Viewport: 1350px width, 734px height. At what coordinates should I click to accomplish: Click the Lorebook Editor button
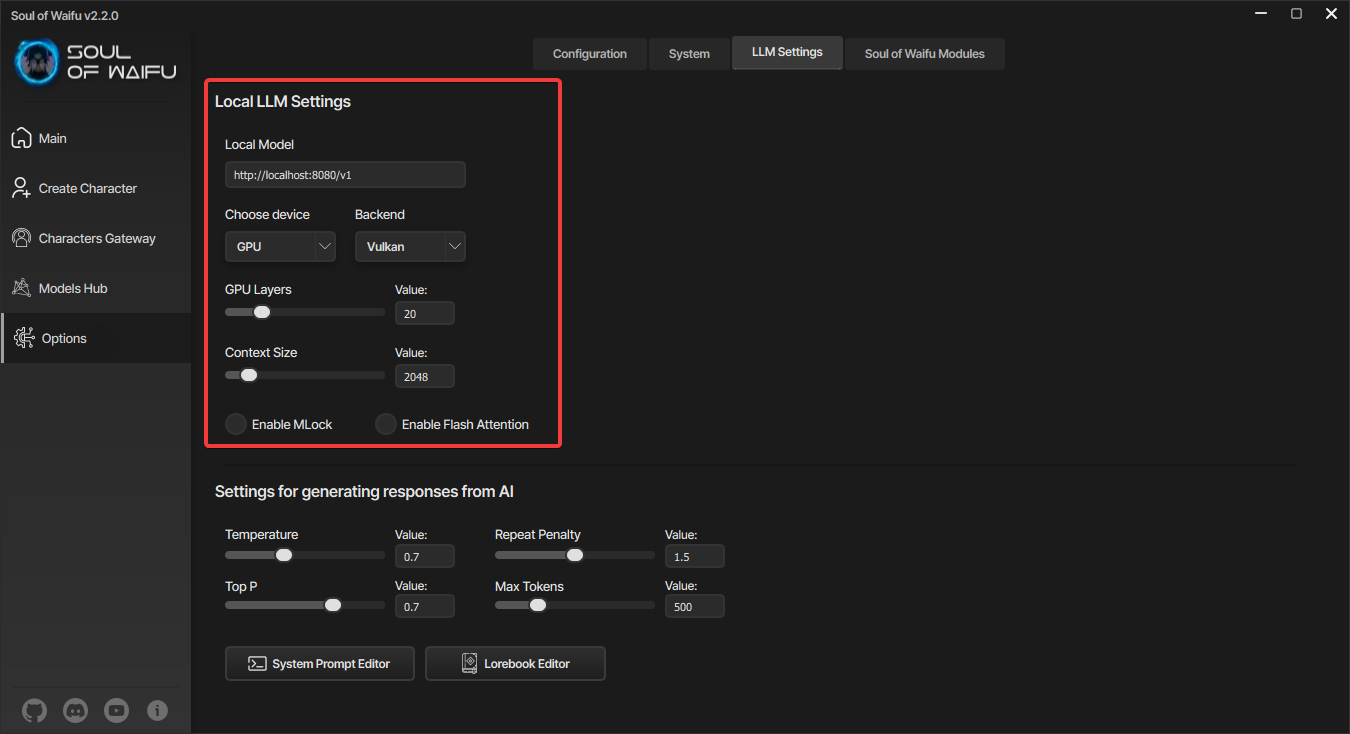(515, 663)
